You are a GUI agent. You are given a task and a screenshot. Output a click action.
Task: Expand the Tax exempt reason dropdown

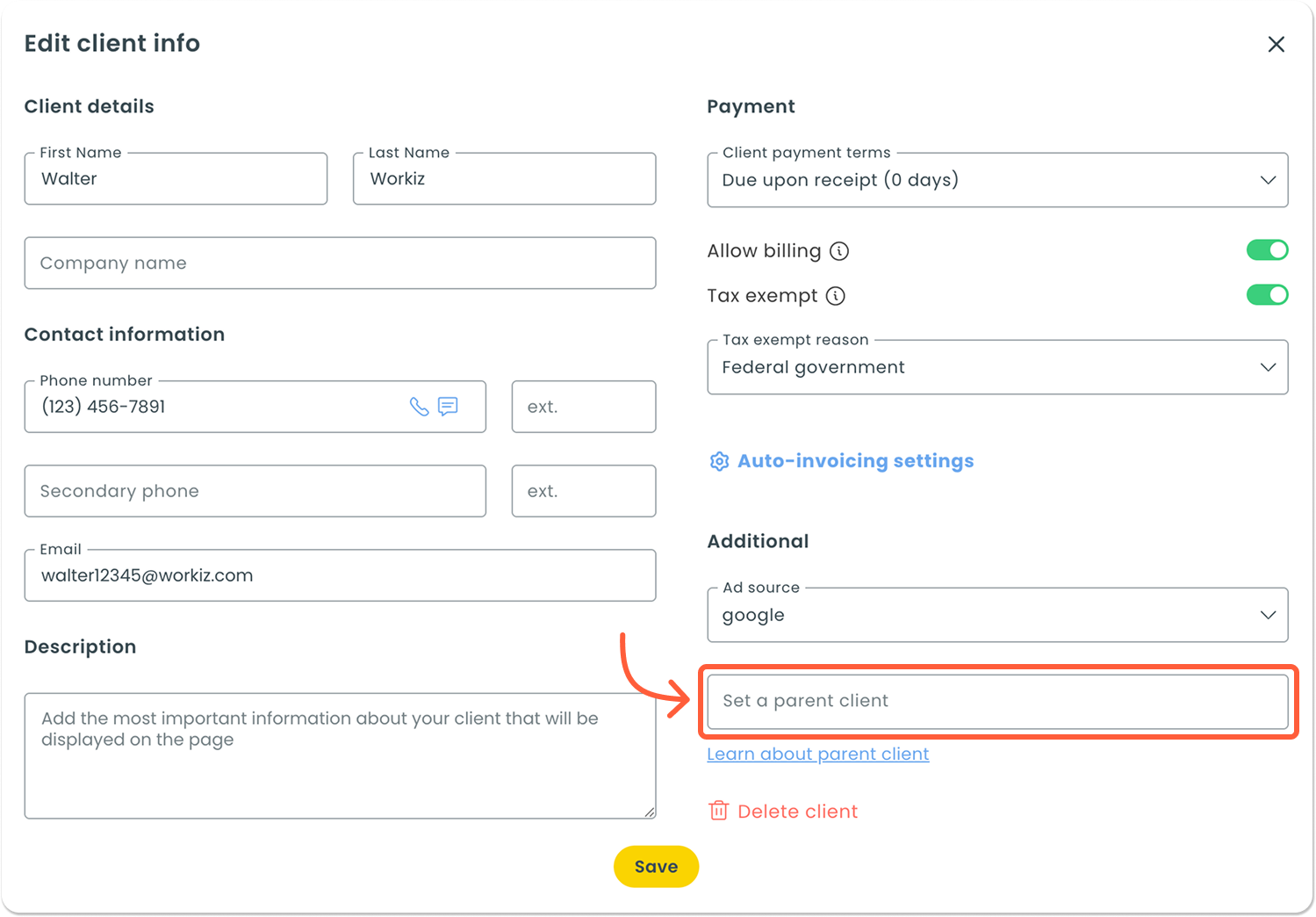[x=997, y=367]
